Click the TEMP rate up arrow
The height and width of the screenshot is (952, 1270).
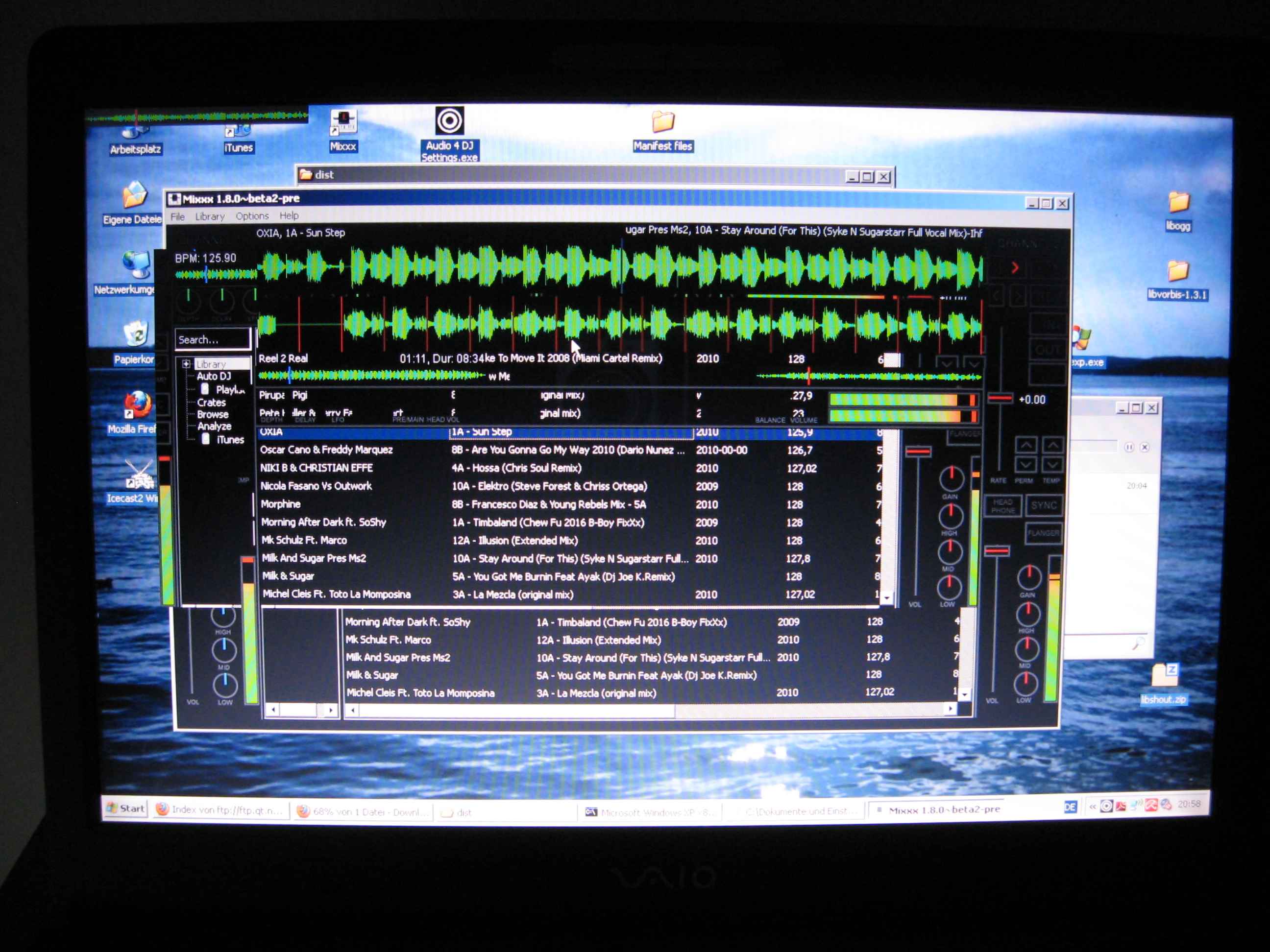click(x=1052, y=445)
